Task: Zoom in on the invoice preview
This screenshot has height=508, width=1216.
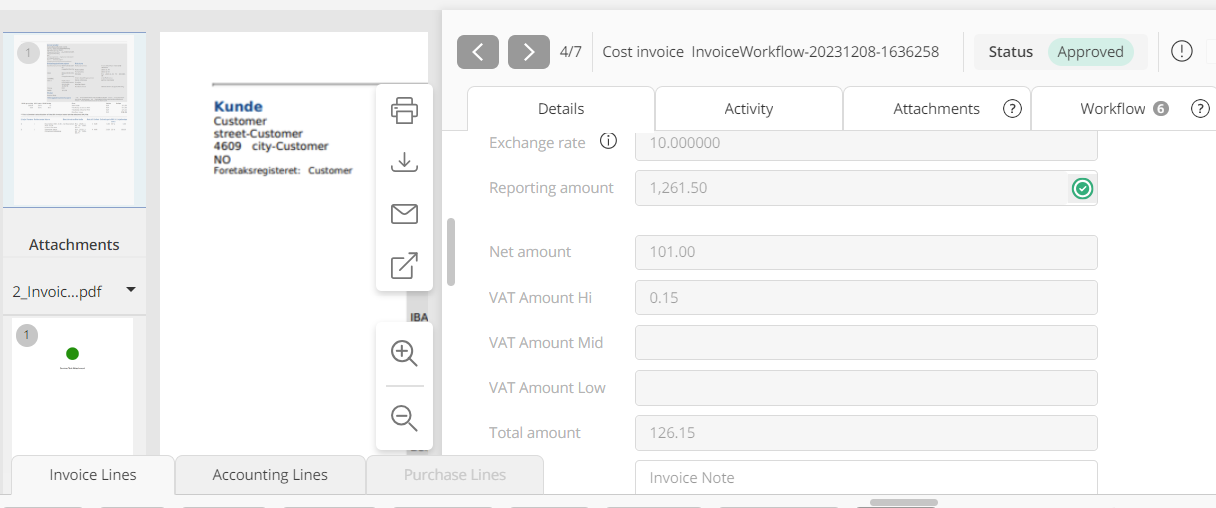Action: coord(404,353)
